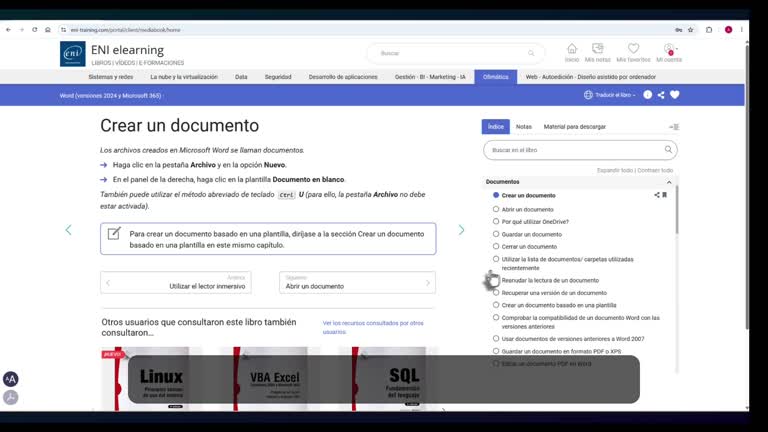
Task: Select Abrir un documento in index
Action: 527,210
